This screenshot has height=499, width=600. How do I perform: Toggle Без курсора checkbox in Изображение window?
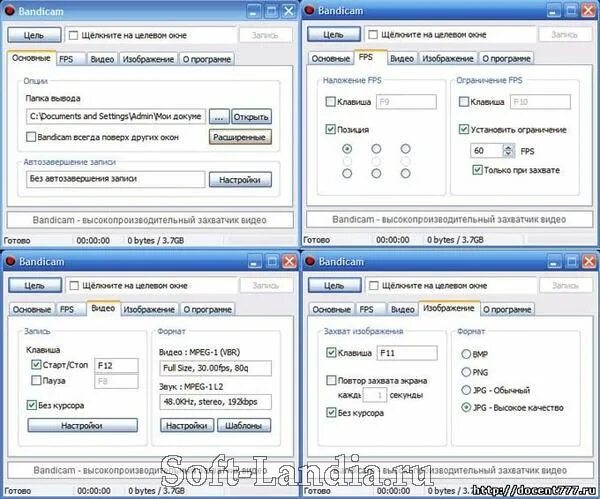[x=331, y=413]
